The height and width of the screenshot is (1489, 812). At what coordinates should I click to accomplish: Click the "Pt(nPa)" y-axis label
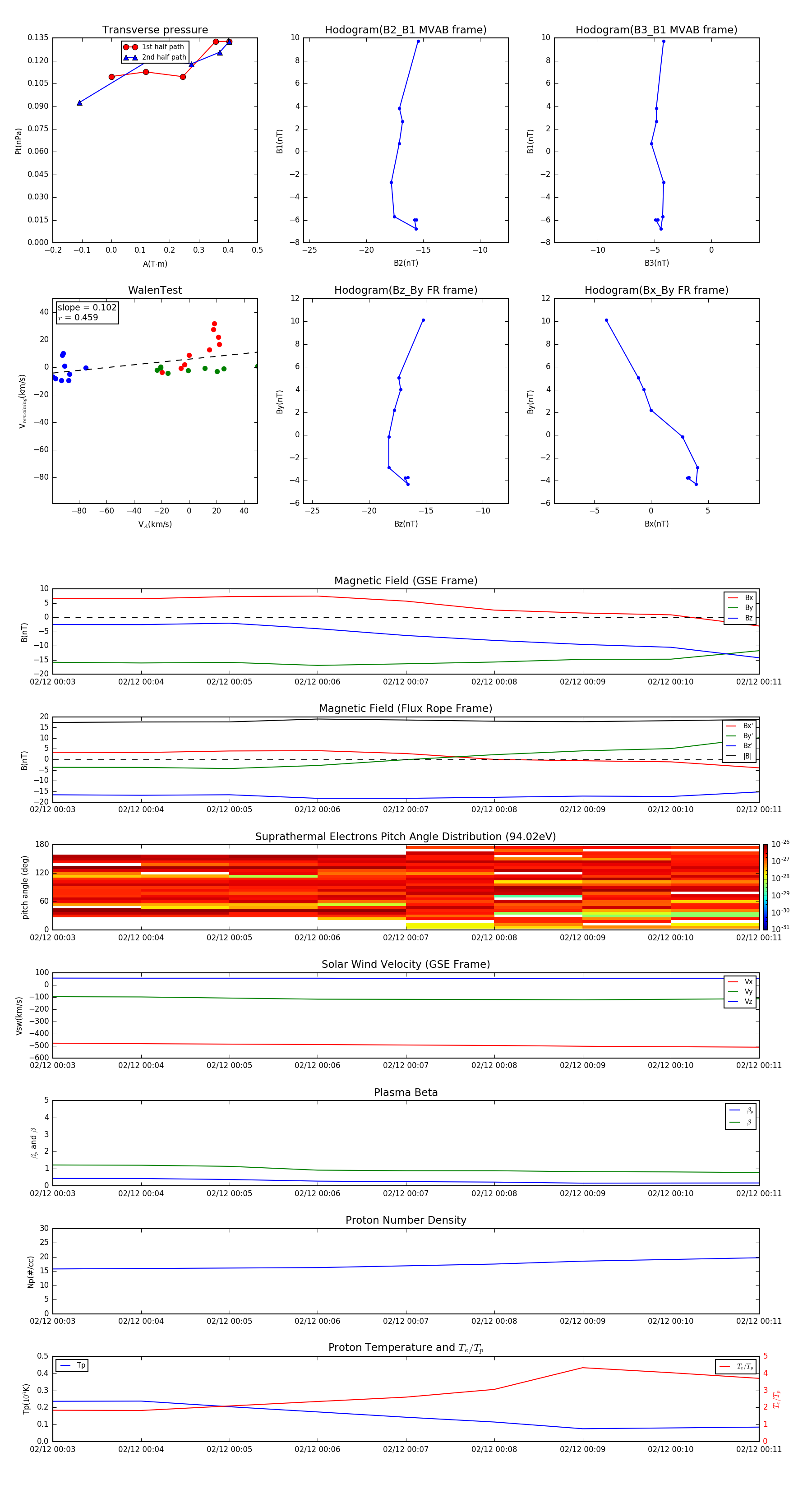(x=18, y=141)
